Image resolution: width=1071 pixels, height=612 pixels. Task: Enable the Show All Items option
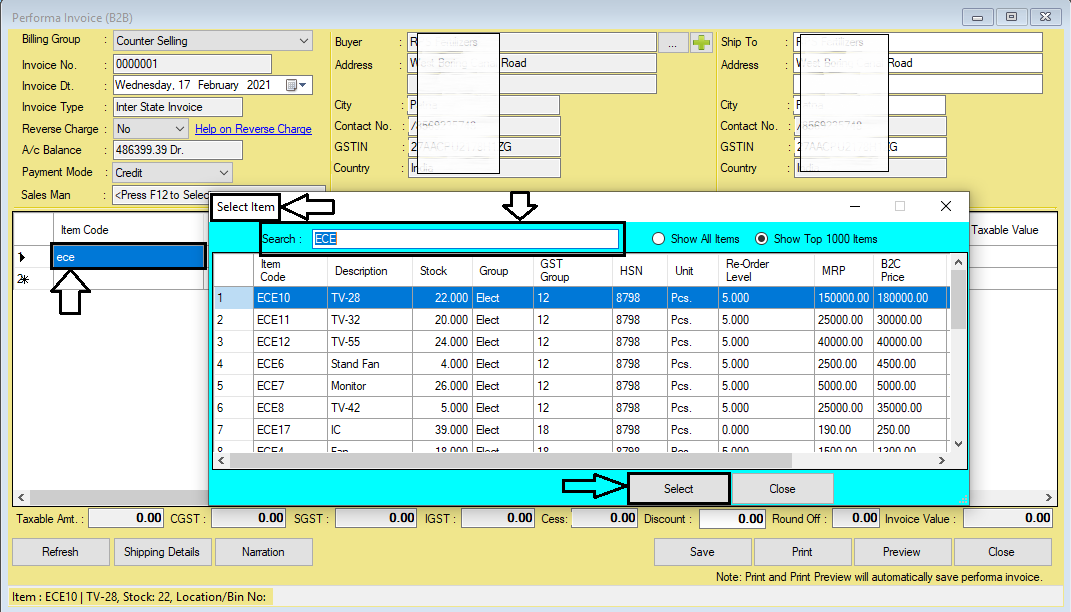(x=659, y=238)
